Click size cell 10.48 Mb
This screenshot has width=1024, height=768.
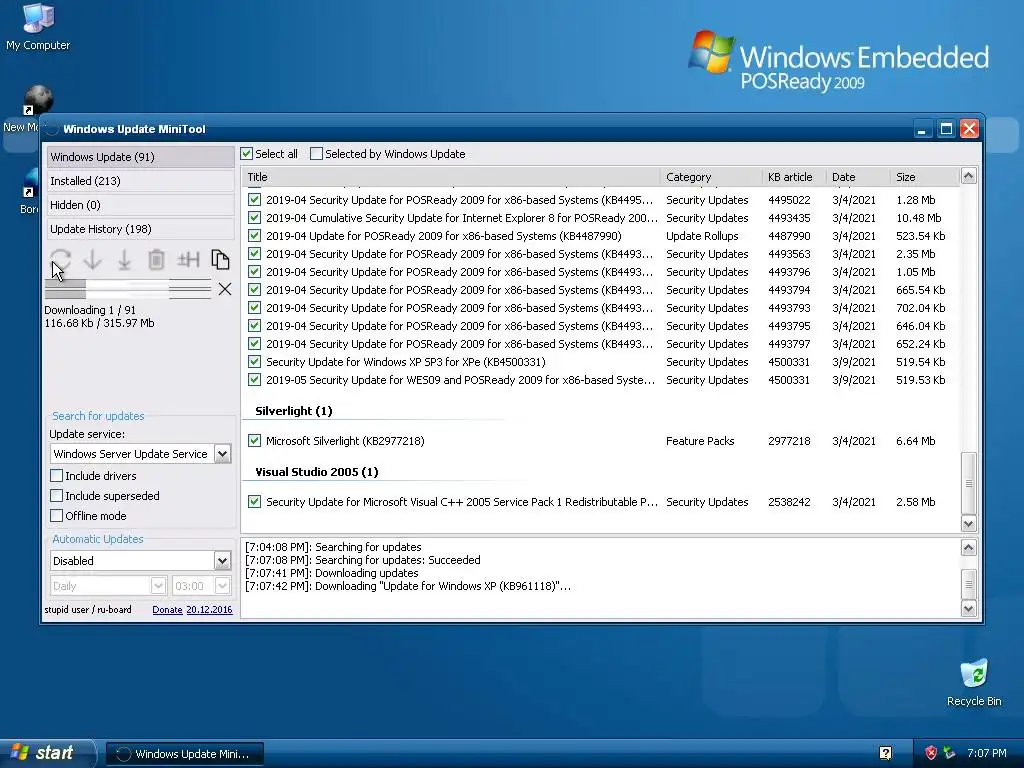(x=918, y=218)
